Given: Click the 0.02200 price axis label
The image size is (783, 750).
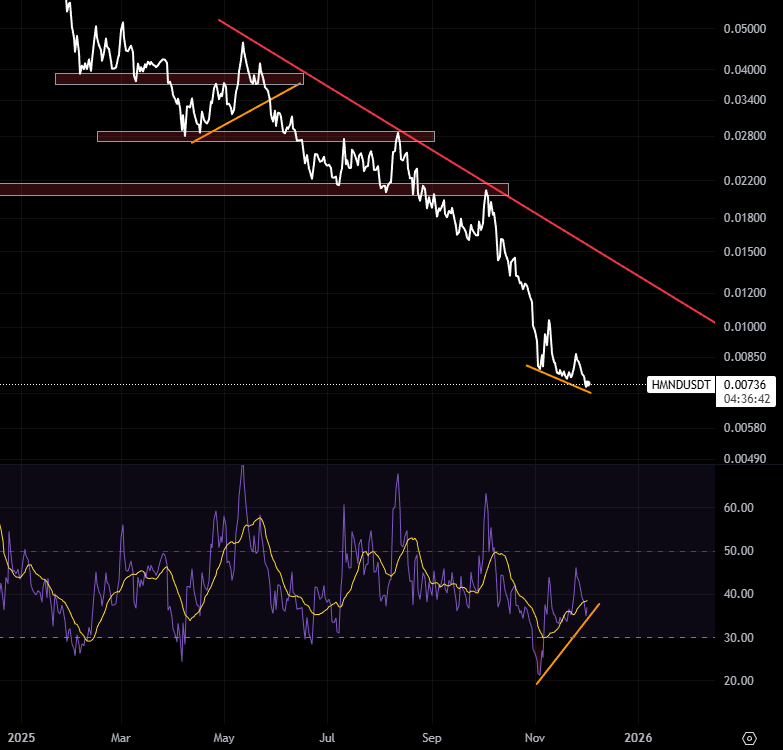Looking at the screenshot, I should tap(745, 180).
